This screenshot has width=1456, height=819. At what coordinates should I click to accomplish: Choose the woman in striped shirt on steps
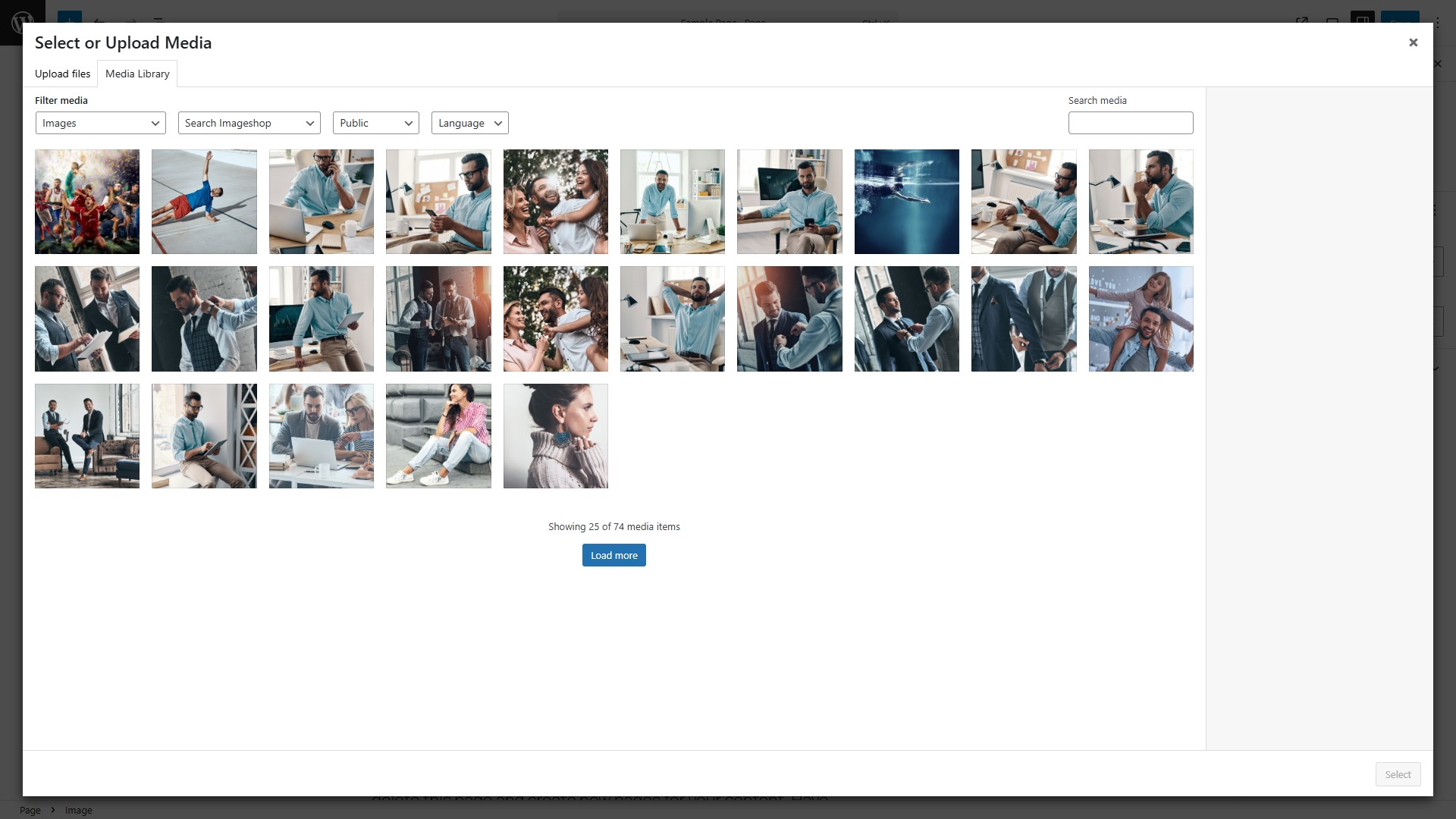pos(438,436)
